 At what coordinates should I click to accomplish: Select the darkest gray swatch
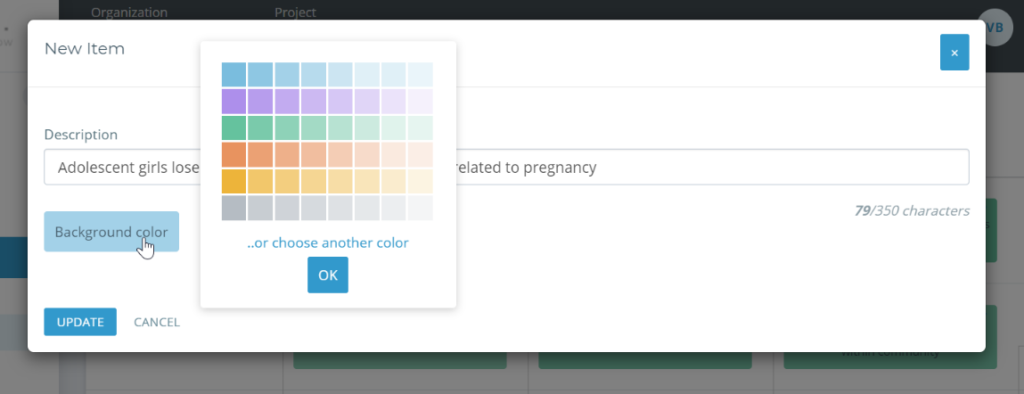pos(234,208)
